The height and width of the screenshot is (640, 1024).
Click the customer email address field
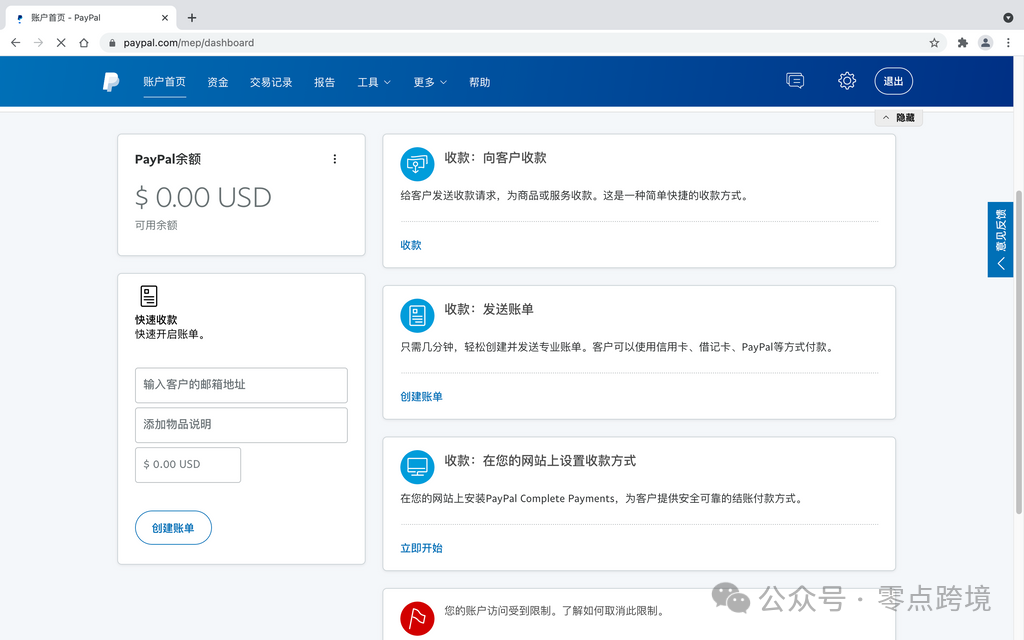(x=241, y=385)
